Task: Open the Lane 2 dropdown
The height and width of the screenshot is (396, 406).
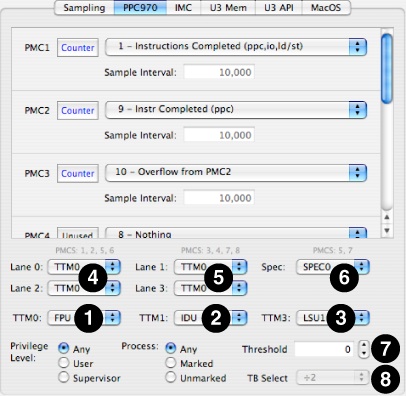Action: pos(84,288)
